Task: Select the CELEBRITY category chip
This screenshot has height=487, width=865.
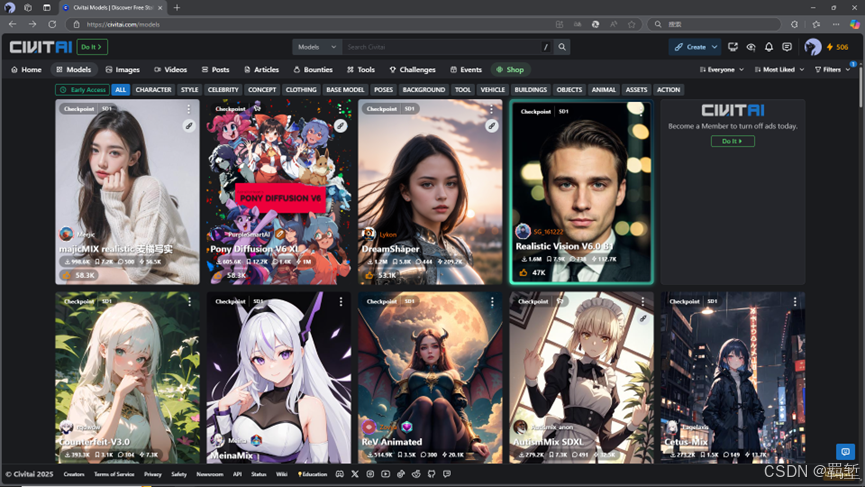Action: (x=223, y=90)
